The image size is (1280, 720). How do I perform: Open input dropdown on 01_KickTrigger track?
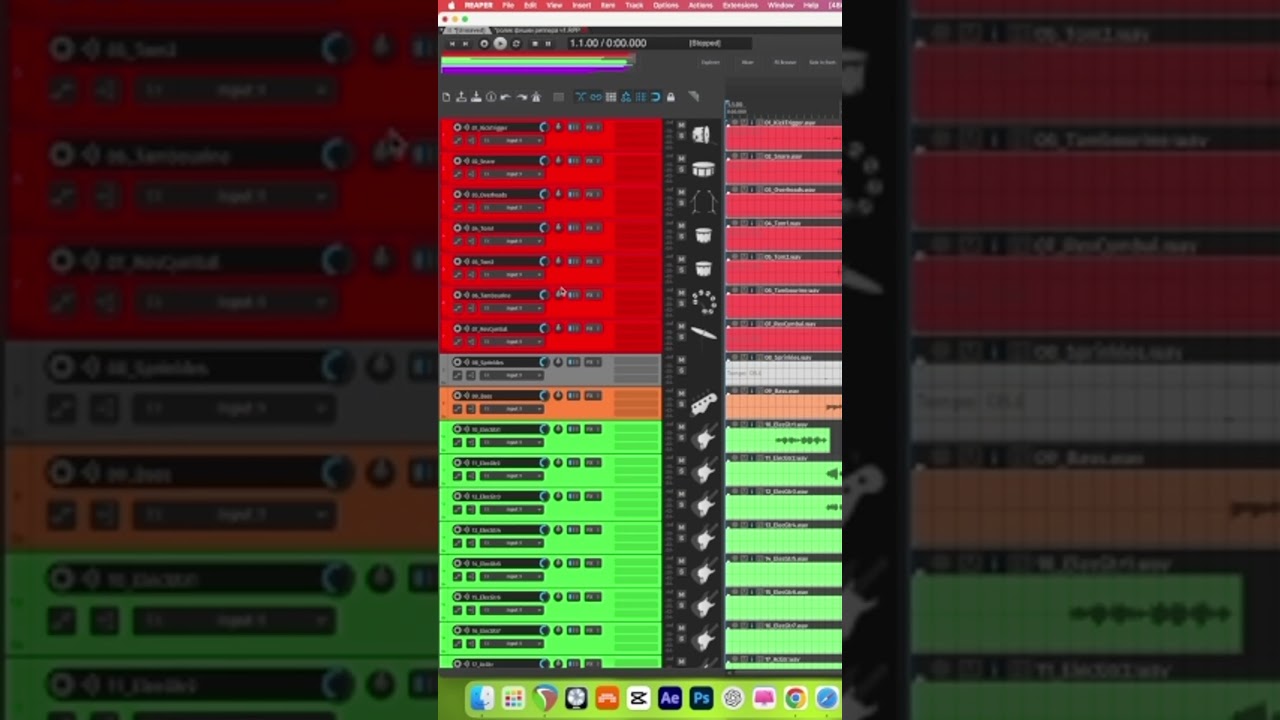512,140
